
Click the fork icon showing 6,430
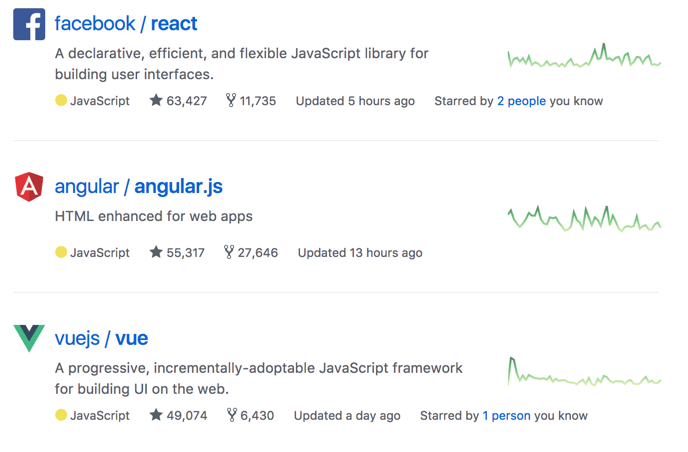tap(232, 415)
